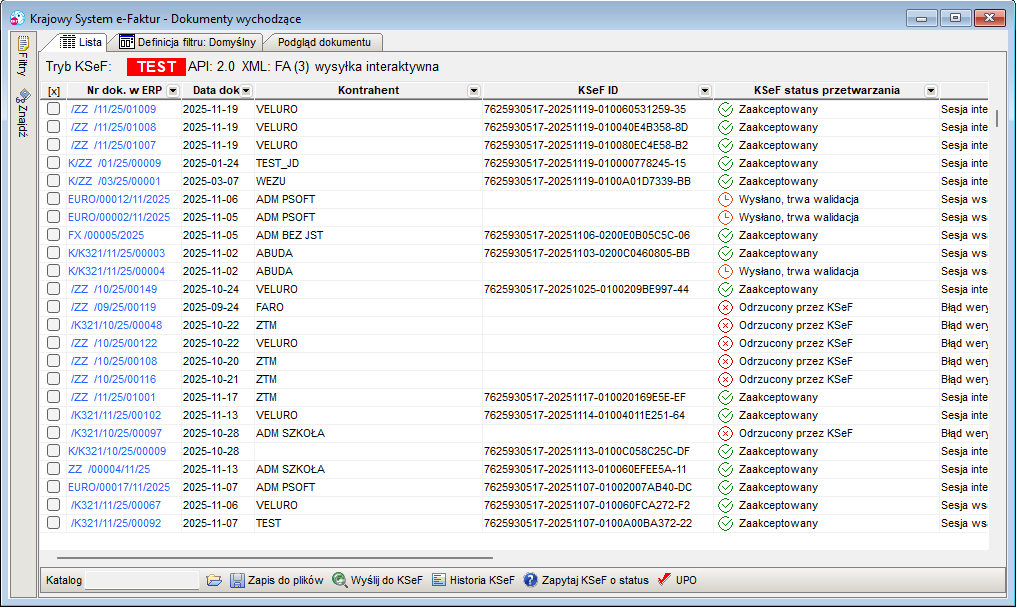Click the rejected status icon for /K321/10/25/00048

tap(726, 326)
